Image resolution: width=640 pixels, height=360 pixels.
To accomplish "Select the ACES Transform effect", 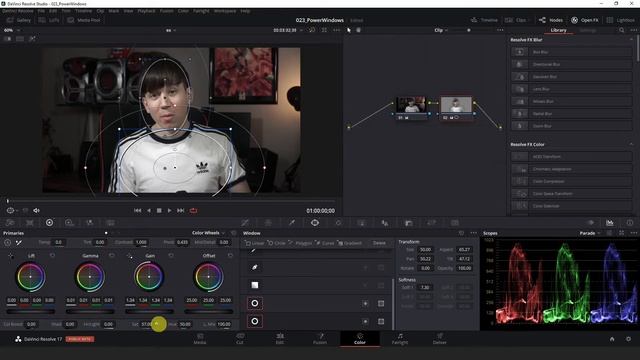I will (571, 156).
